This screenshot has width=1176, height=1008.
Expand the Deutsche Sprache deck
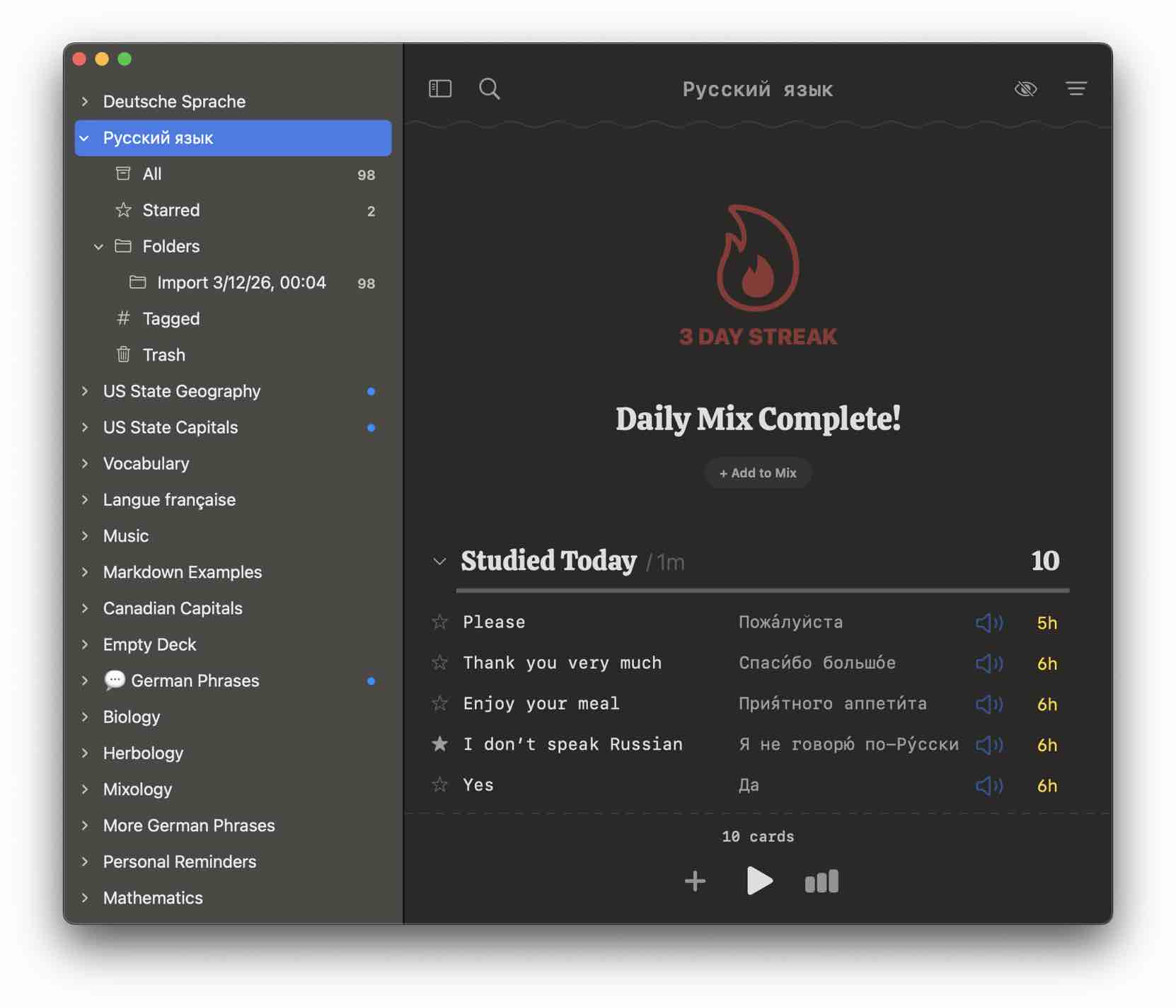[85, 101]
